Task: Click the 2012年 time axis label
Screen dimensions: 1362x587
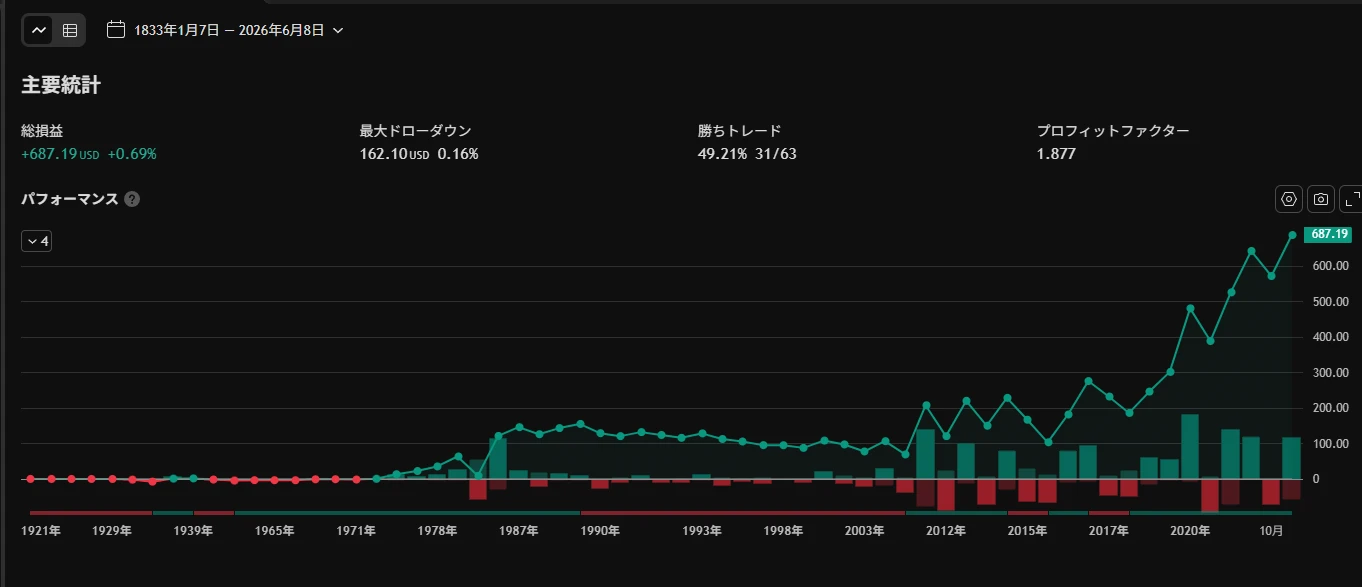Action: 946,531
